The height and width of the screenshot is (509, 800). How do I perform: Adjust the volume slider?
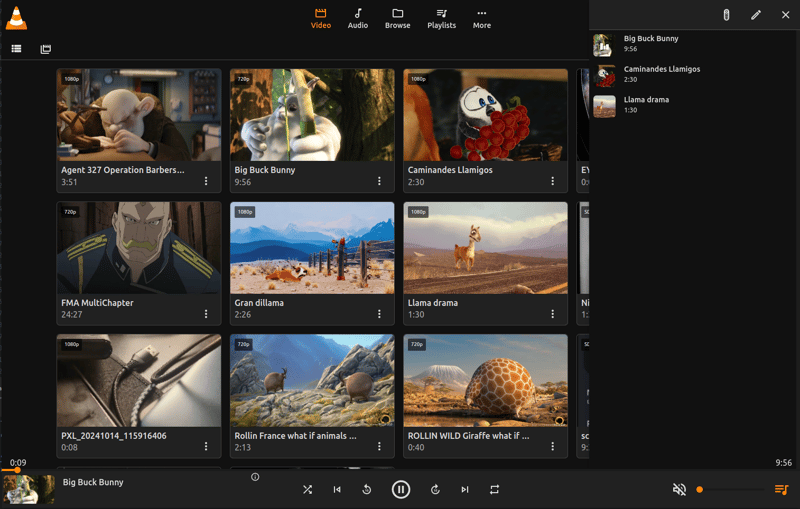[x=731, y=490]
